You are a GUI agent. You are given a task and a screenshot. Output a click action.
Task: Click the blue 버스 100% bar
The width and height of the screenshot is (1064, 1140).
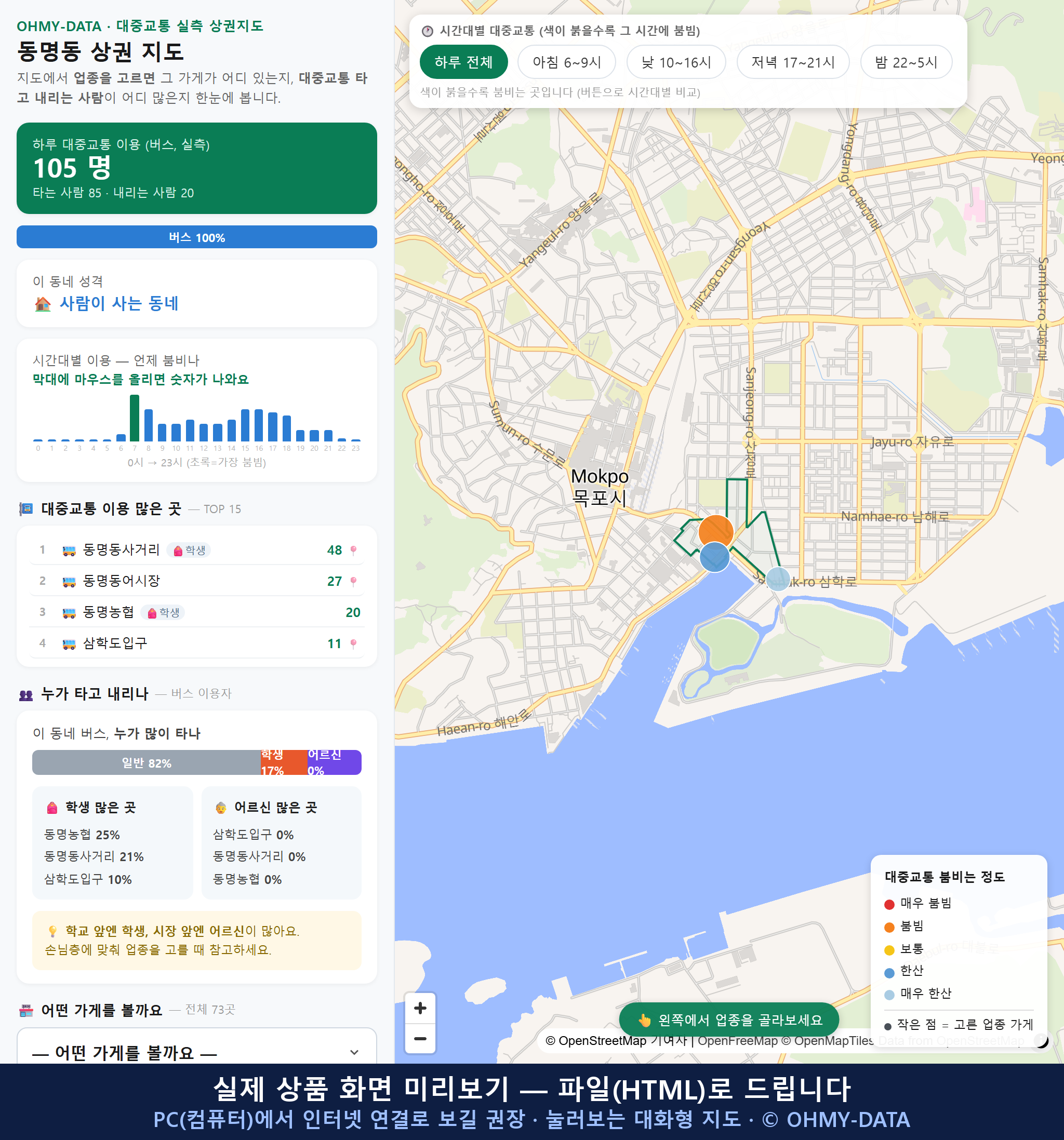tap(197, 237)
